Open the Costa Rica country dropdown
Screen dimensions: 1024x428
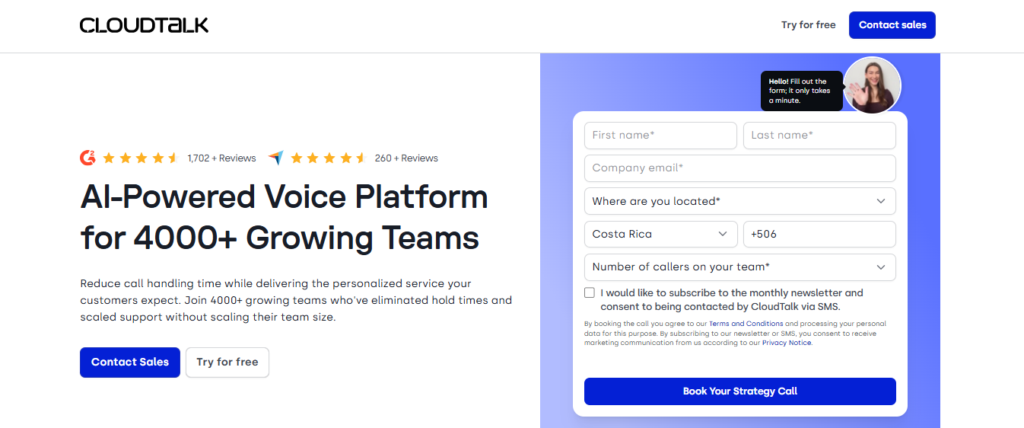click(660, 234)
